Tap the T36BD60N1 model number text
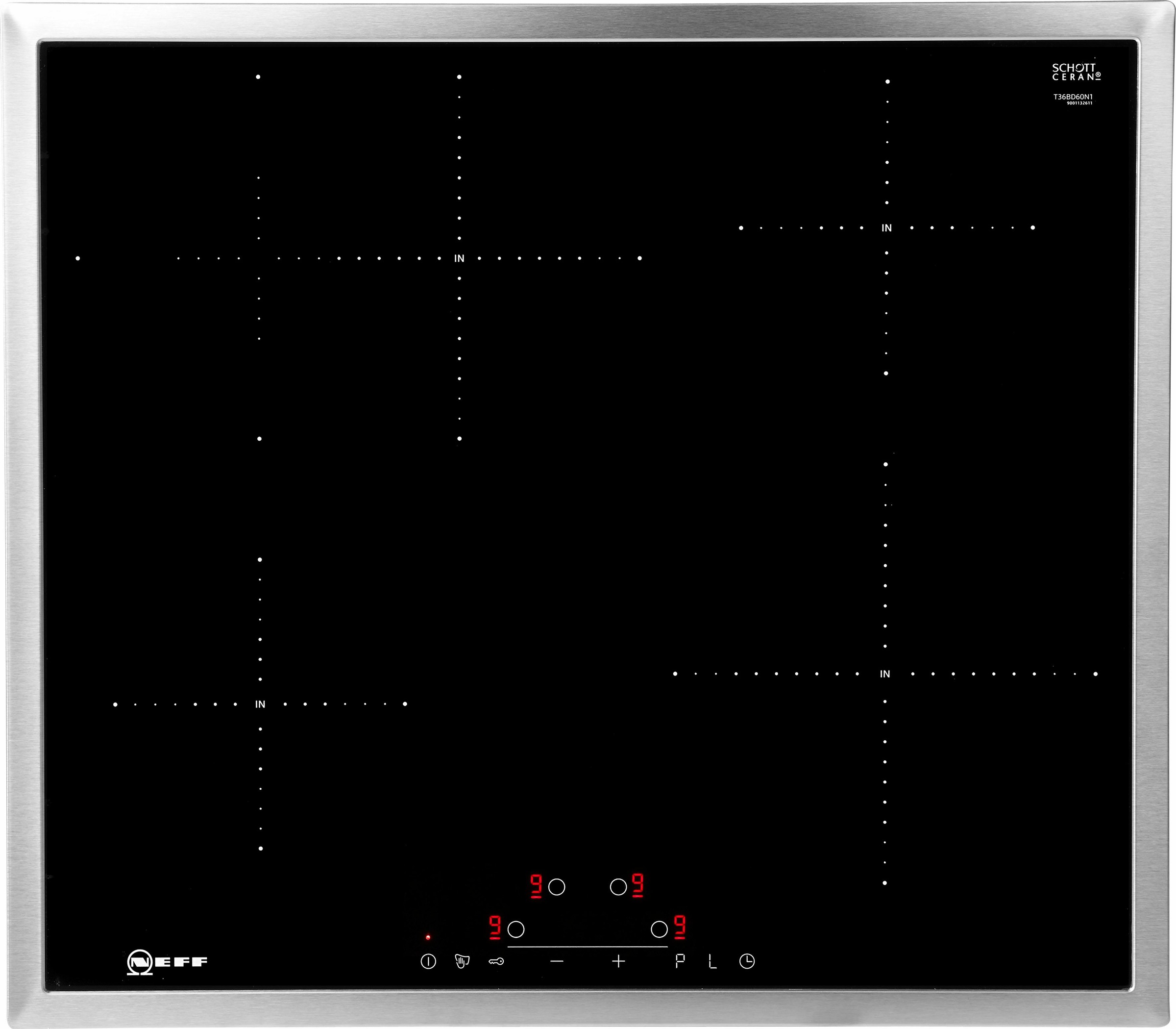Screen dimensions: 1176x1029 (1072, 97)
